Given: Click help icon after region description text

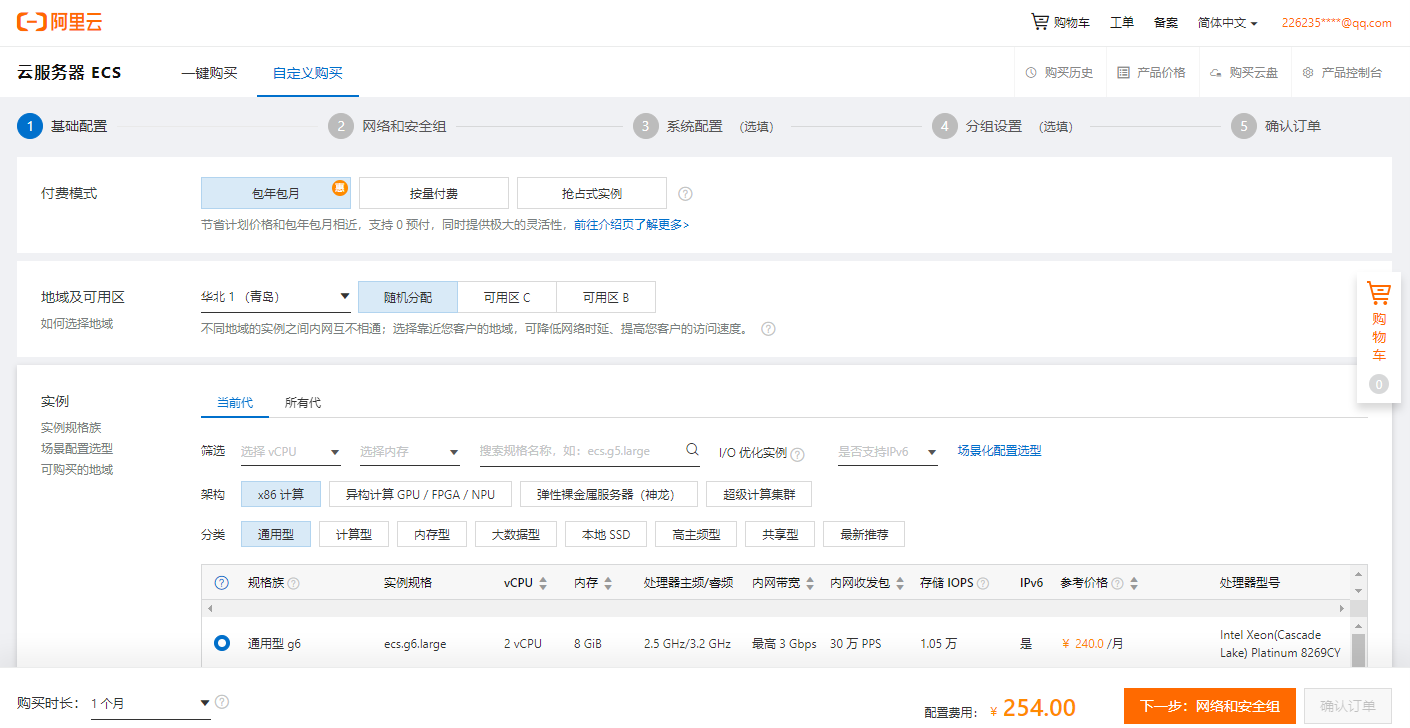Looking at the screenshot, I should pos(768,328).
